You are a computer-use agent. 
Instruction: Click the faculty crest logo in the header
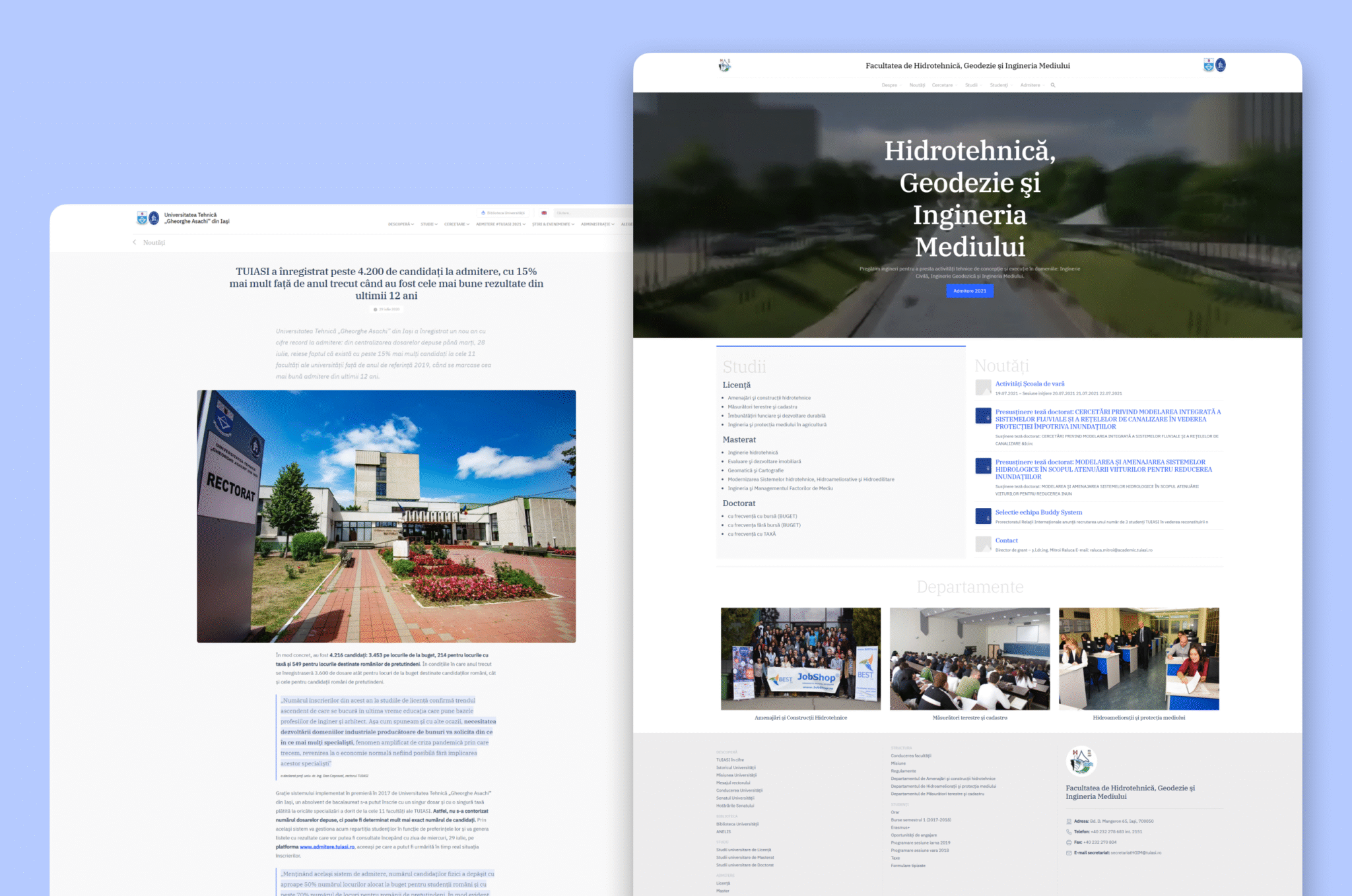pos(724,66)
